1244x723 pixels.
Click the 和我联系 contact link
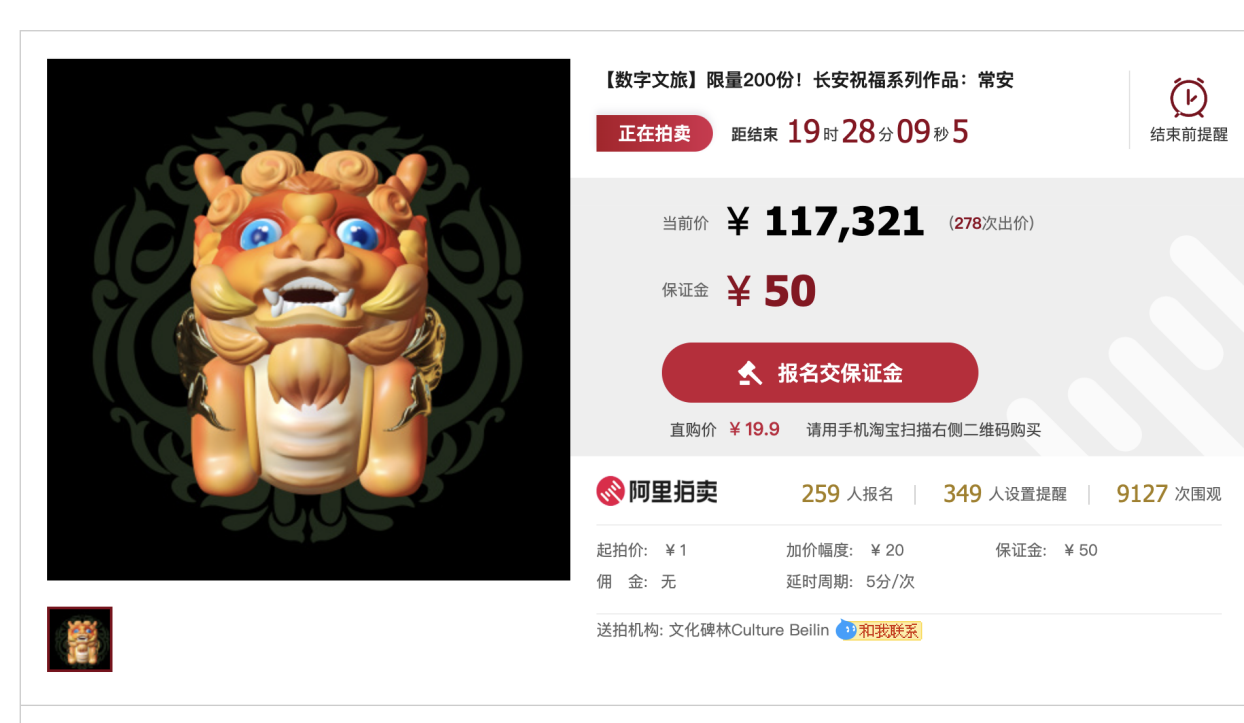coord(889,631)
